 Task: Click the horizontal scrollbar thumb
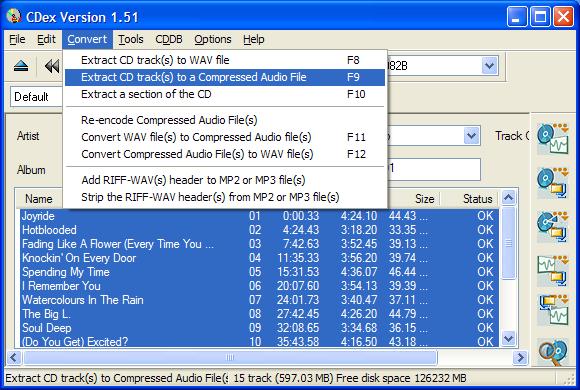(230, 357)
